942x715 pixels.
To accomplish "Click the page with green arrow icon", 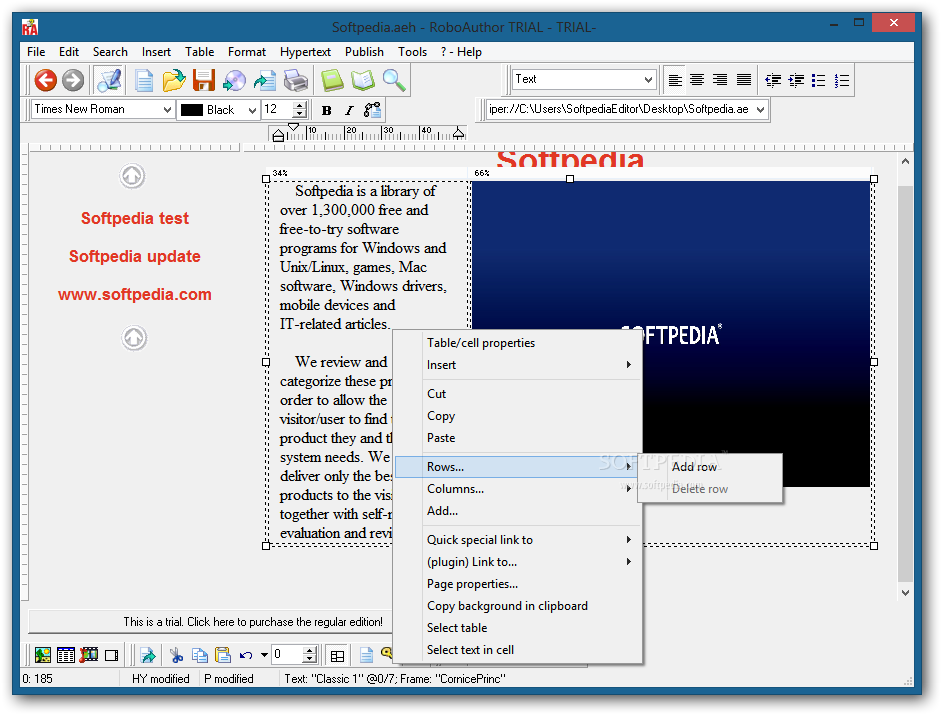I will click(x=264, y=80).
